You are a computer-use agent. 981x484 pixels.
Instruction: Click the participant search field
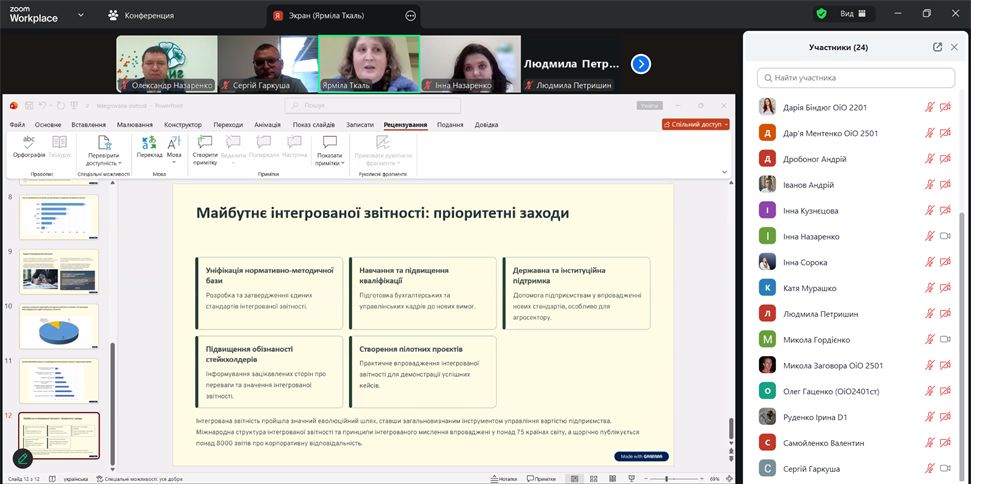pos(856,77)
